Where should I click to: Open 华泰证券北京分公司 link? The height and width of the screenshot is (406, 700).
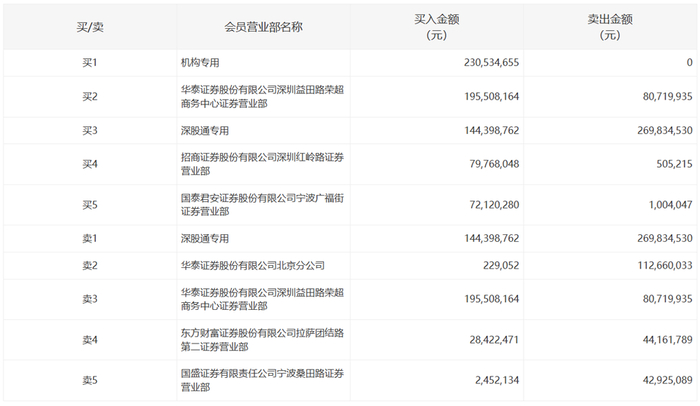(x=251, y=265)
